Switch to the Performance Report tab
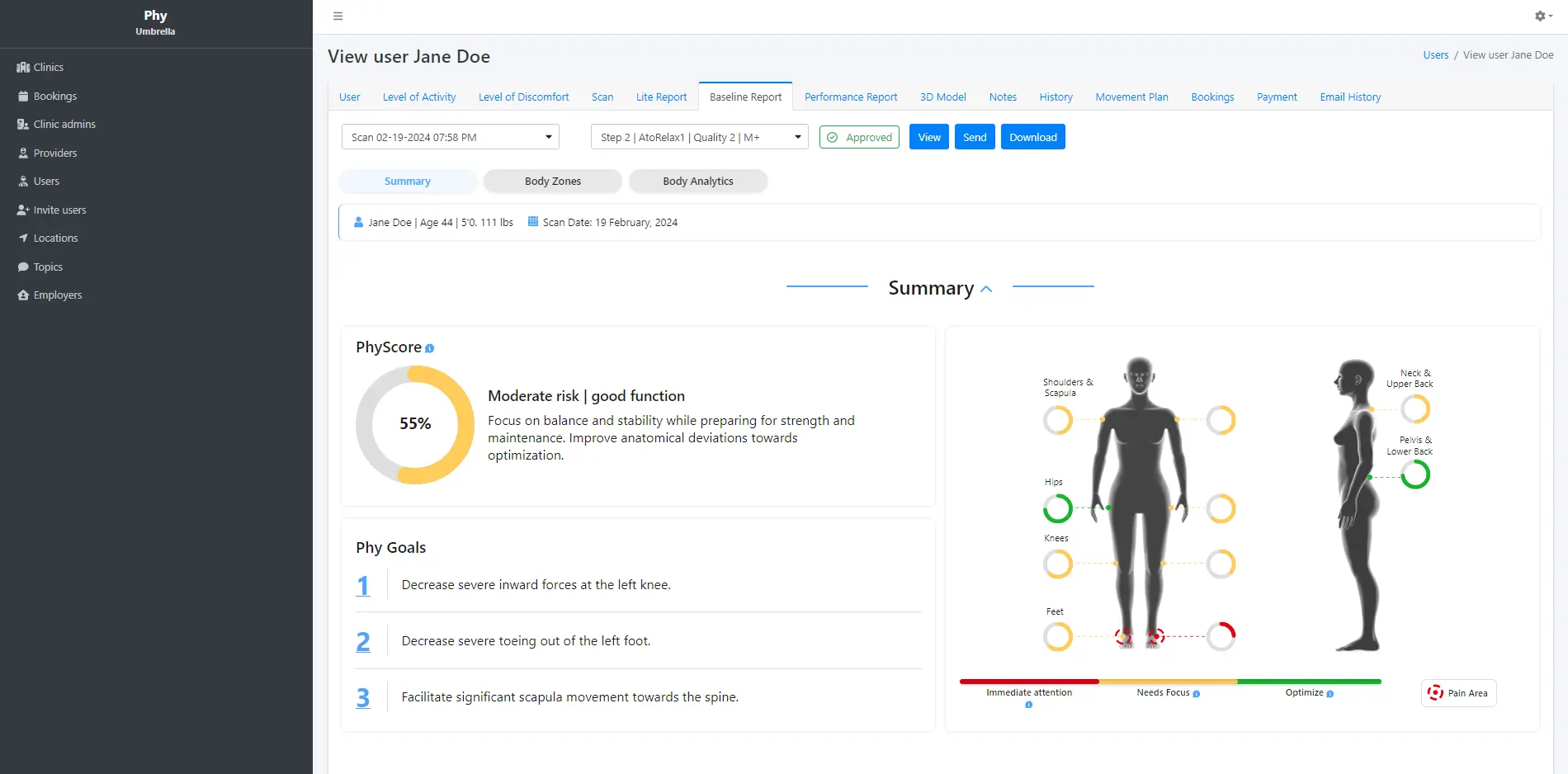Viewport: 1568px width, 774px height. (851, 97)
